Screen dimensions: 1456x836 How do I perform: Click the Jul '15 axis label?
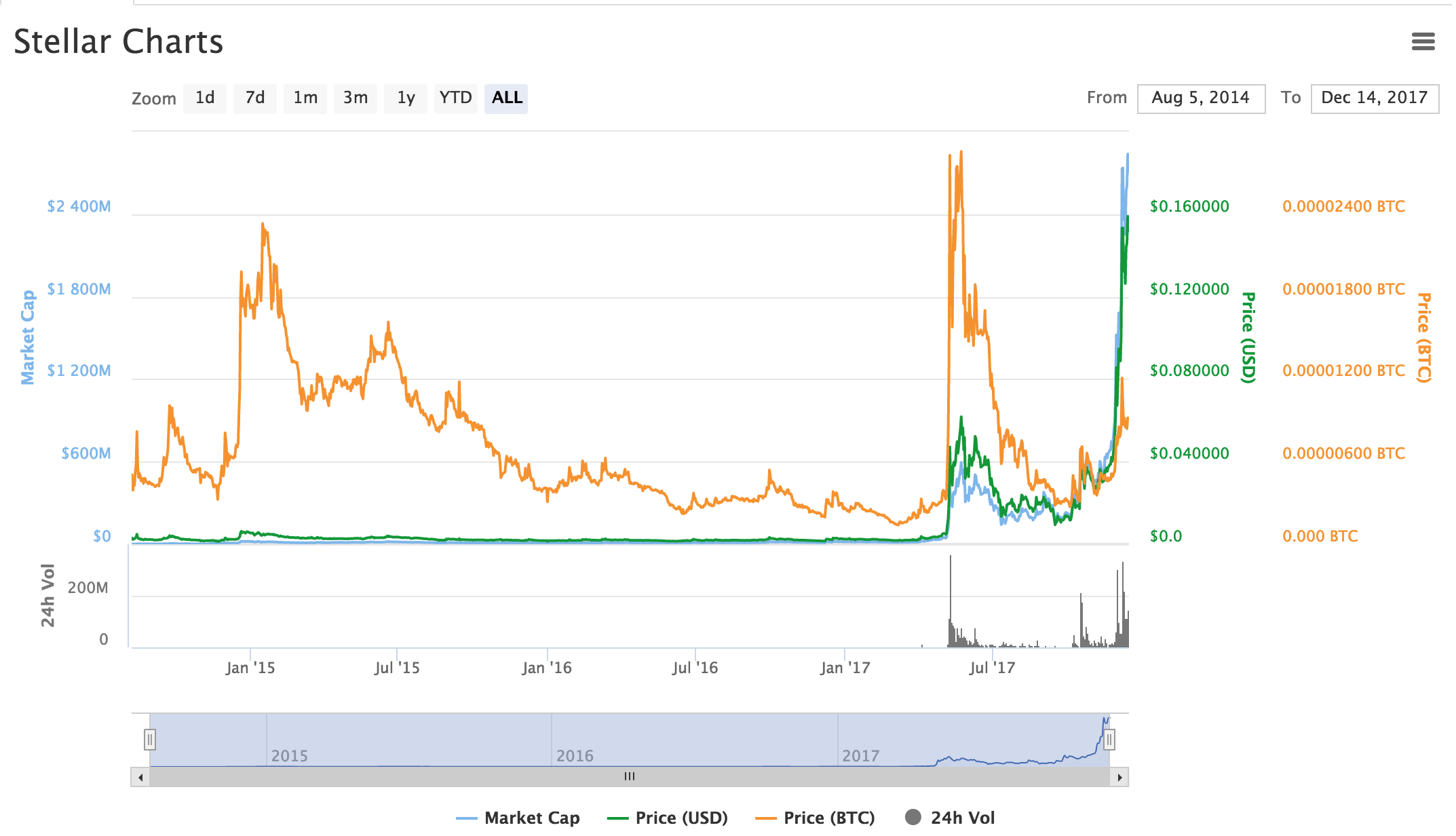[397, 668]
